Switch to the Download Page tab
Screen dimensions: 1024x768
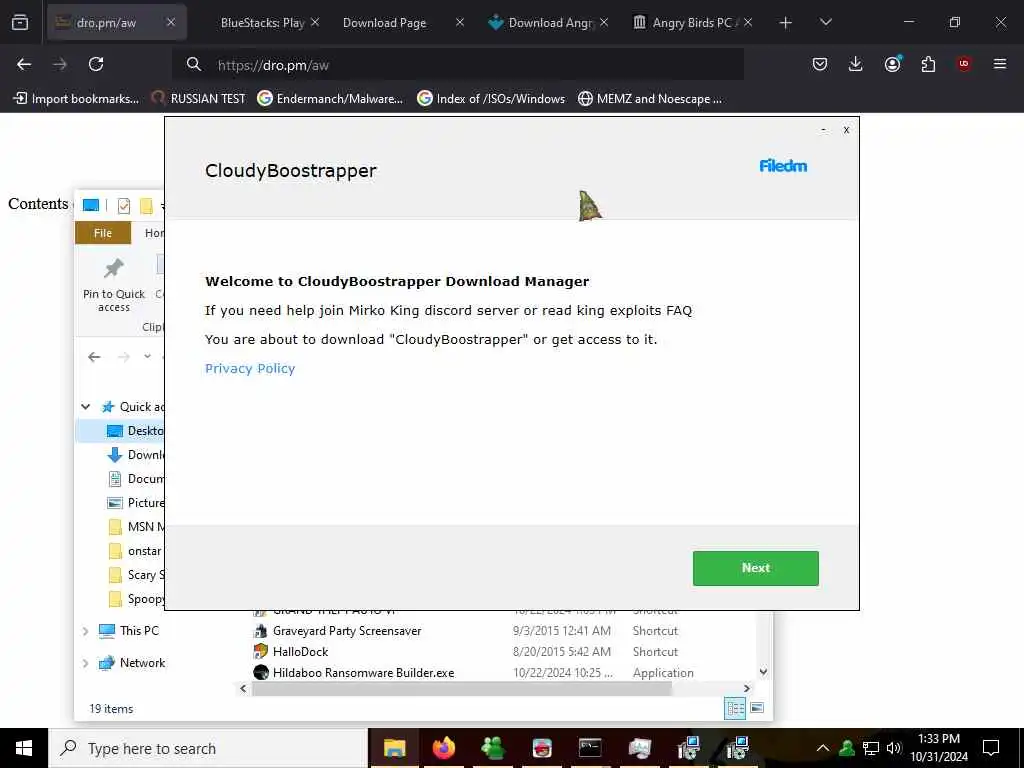(385, 23)
